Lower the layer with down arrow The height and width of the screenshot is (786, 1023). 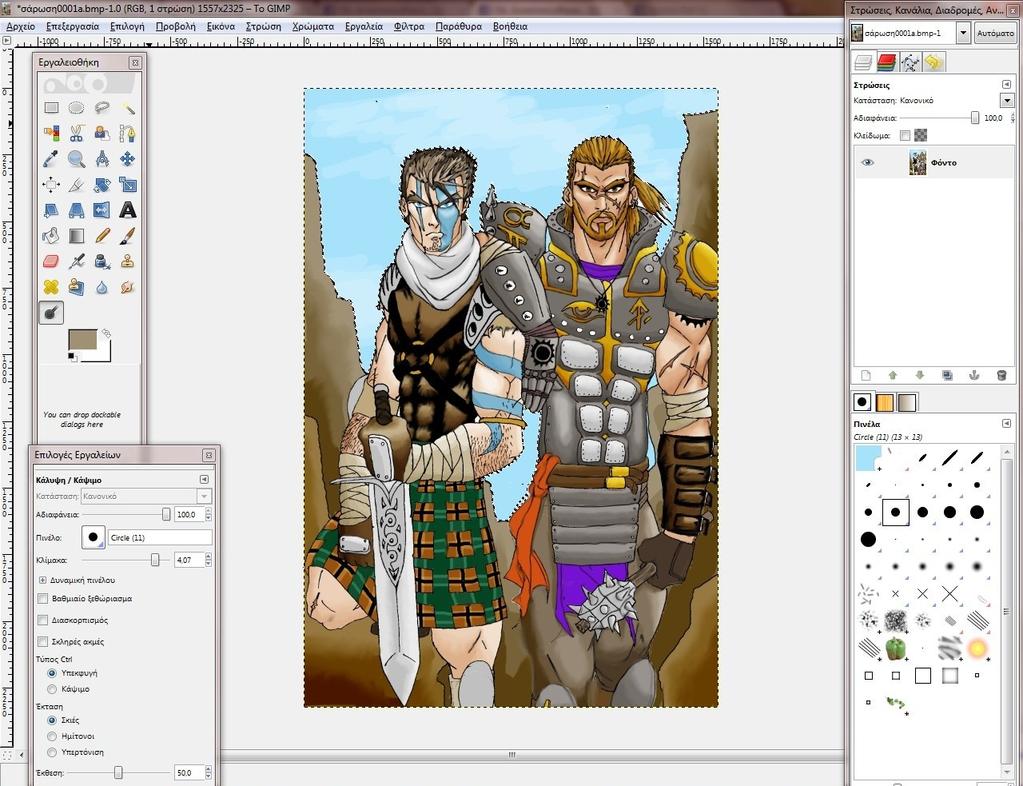pos(920,375)
